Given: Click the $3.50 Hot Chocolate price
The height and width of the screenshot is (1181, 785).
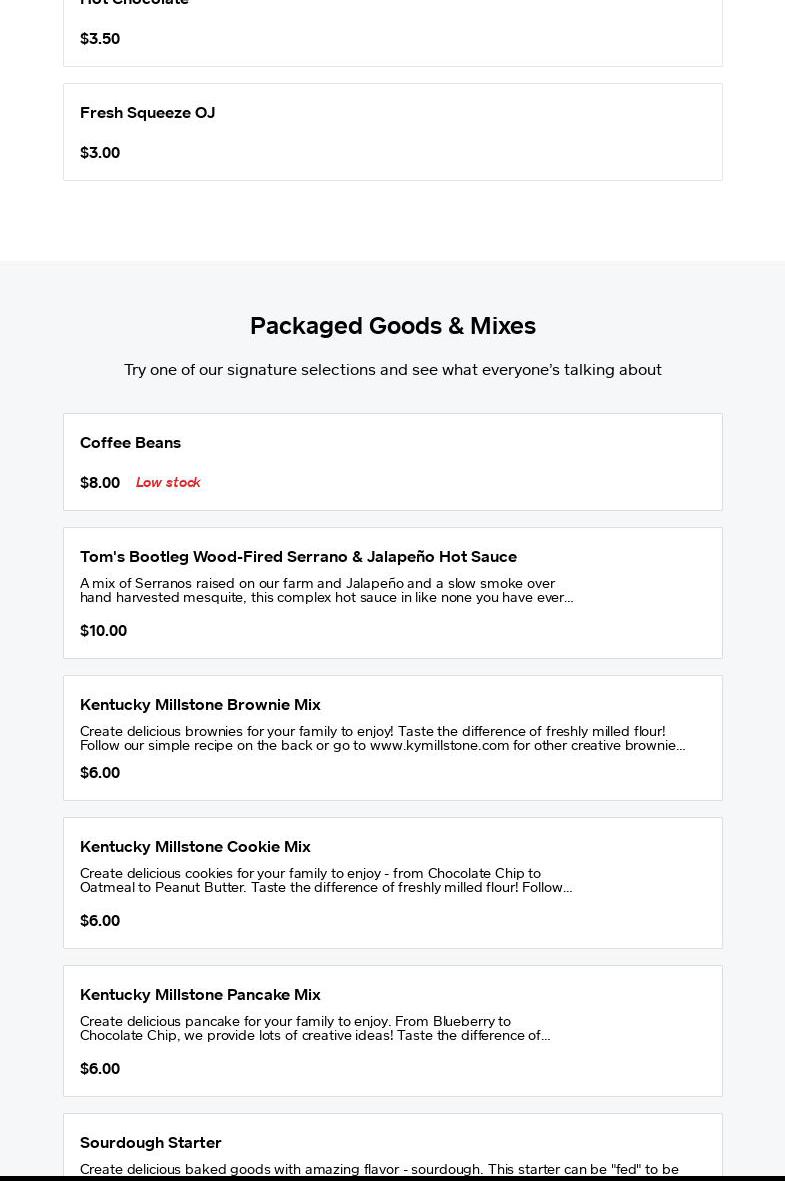Looking at the screenshot, I should pos(100,39).
